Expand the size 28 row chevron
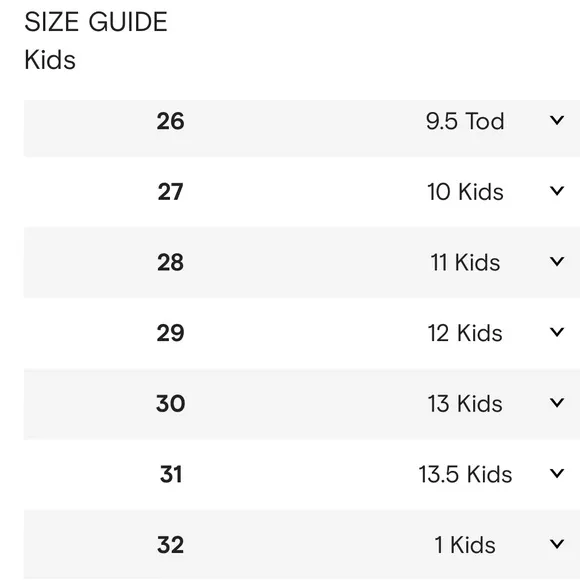Screen dimensions: 580x580 pyautogui.click(x=557, y=262)
